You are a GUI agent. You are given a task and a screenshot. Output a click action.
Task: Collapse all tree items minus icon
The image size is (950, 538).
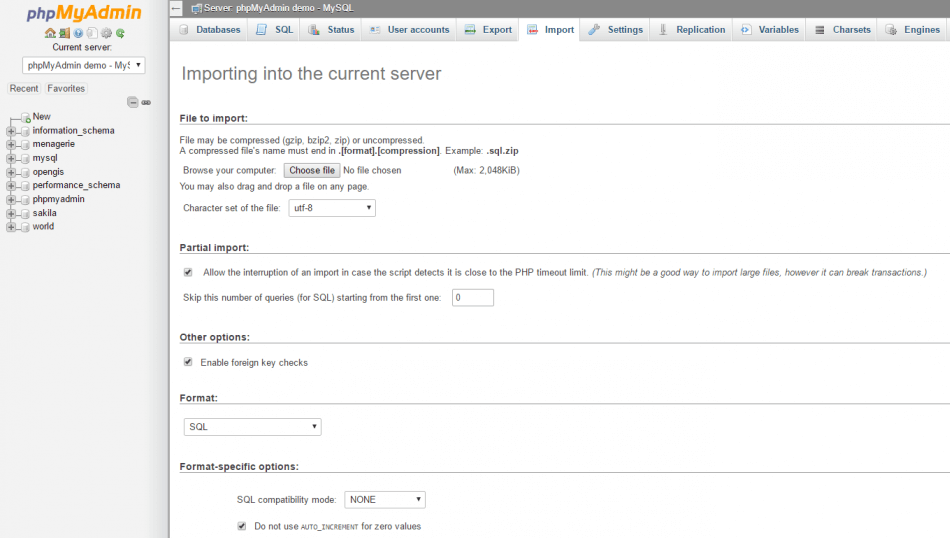click(x=133, y=102)
